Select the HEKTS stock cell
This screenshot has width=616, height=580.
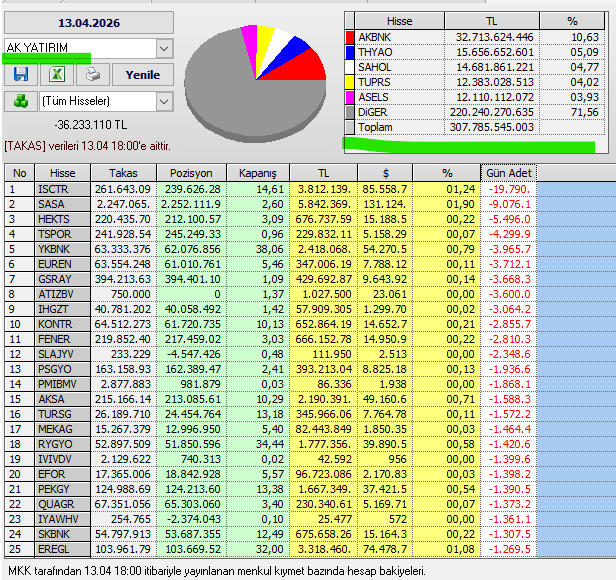pos(62,219)
